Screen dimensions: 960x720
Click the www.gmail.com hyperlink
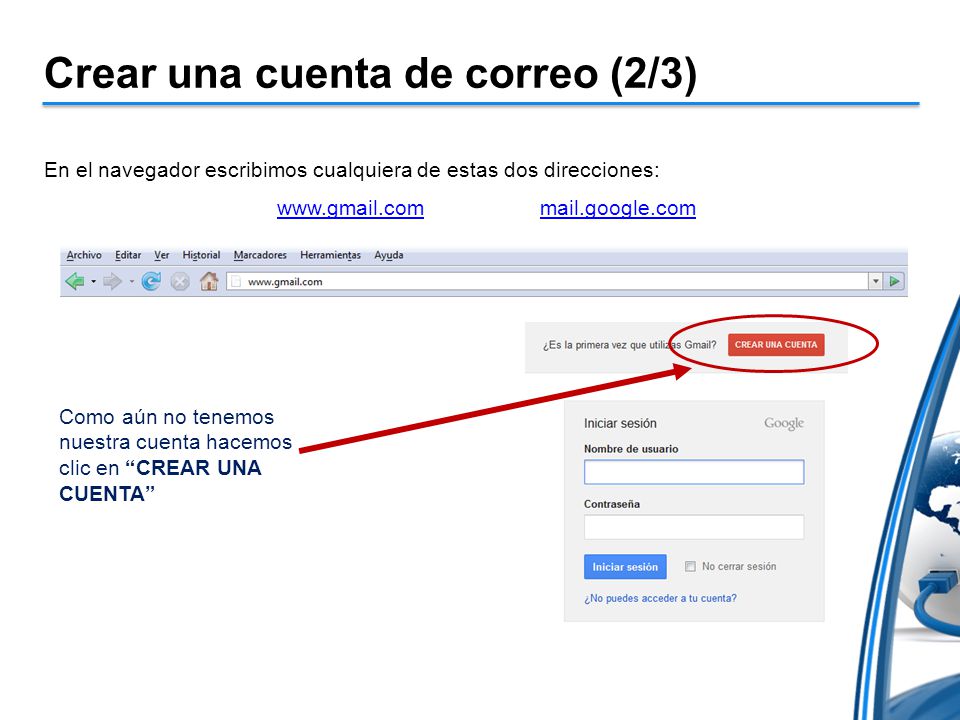coord(350,208)
